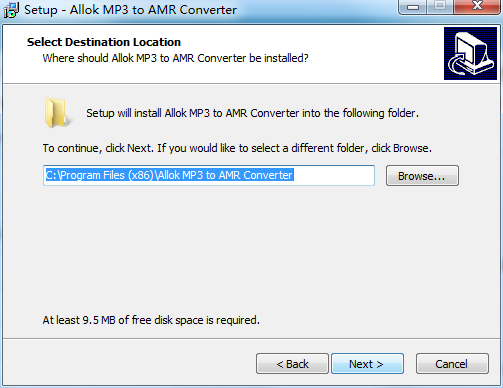Click the "Select Destination Location" heading
Viewport: 503px width, 388px height.
pos(104,42)
